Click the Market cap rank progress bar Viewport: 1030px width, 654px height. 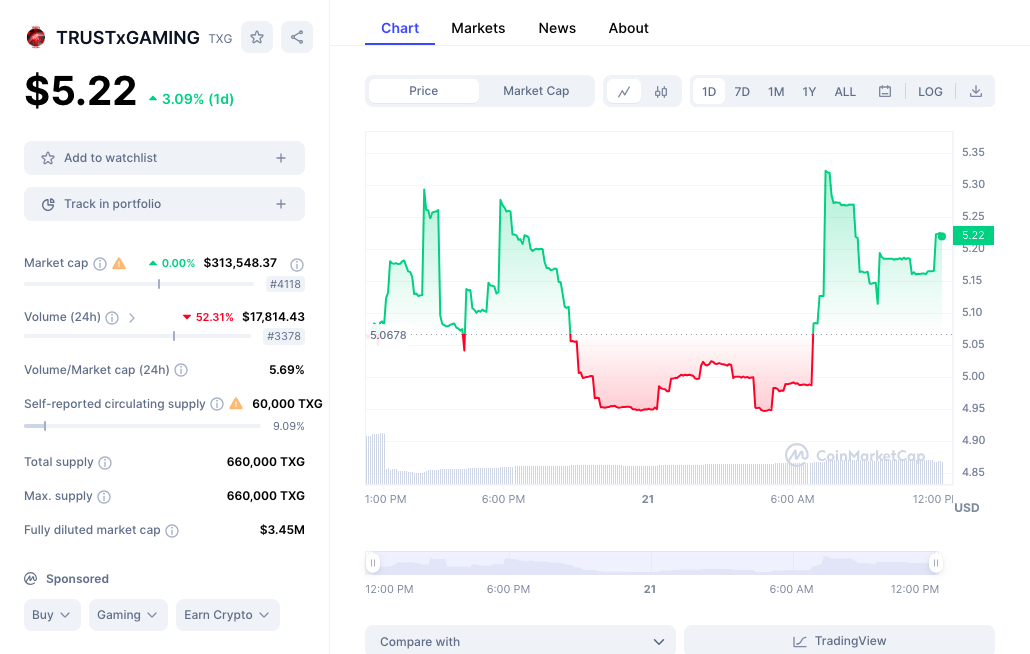(139, 284)
